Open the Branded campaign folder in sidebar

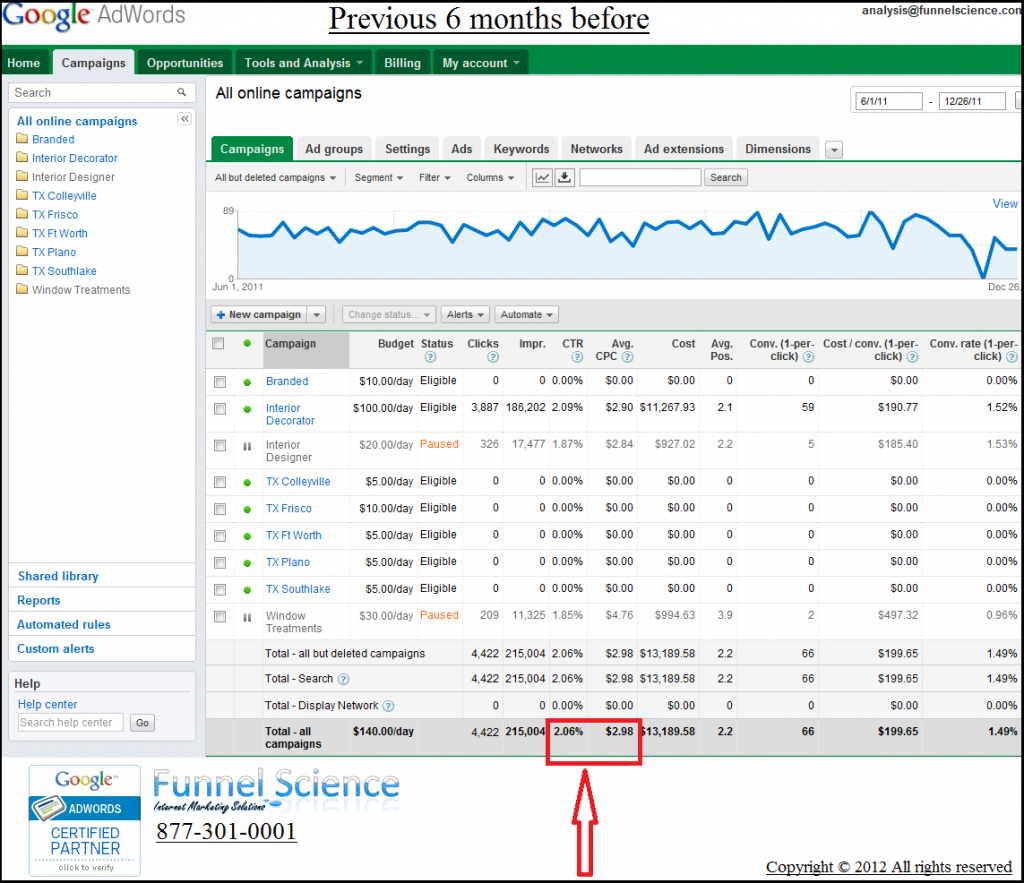(x=52, y=140)
